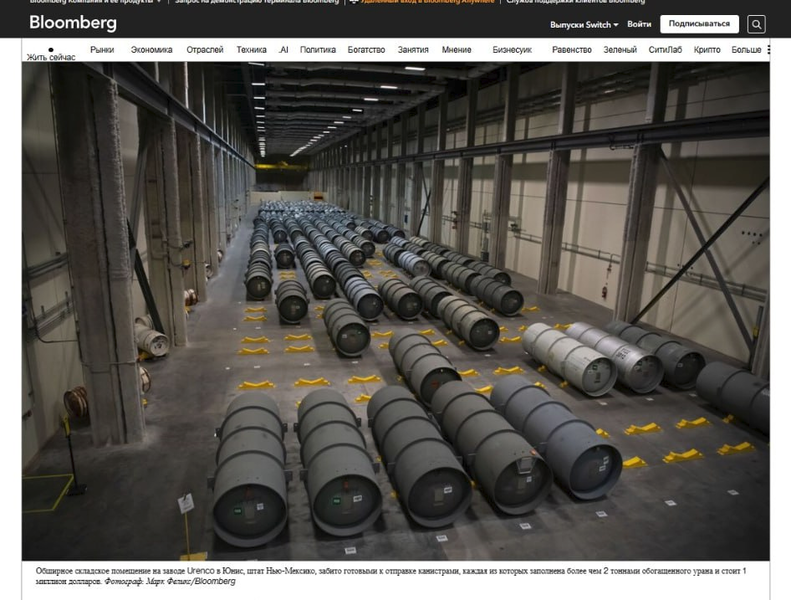The height and width of the screenshot is (600, 791).
Task: Click the three-dots icon beside Больше
Action: point(768,49)
